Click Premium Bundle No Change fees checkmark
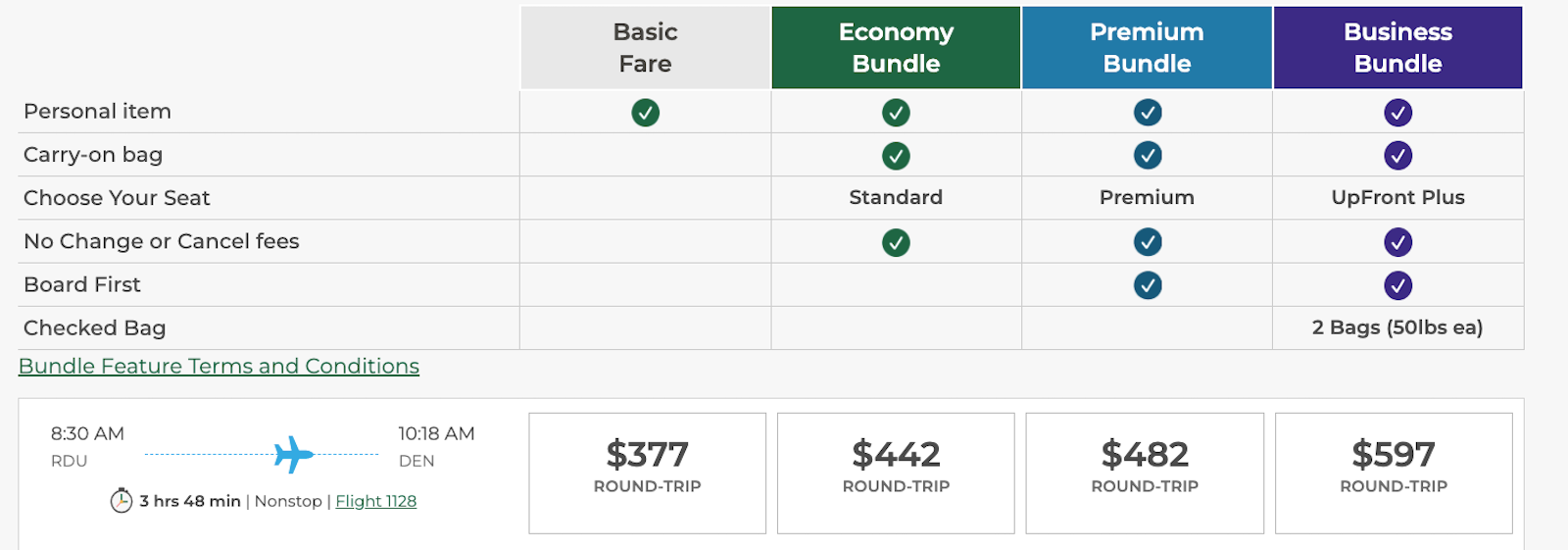The image size is (1568, 550). pos(1148,242)
